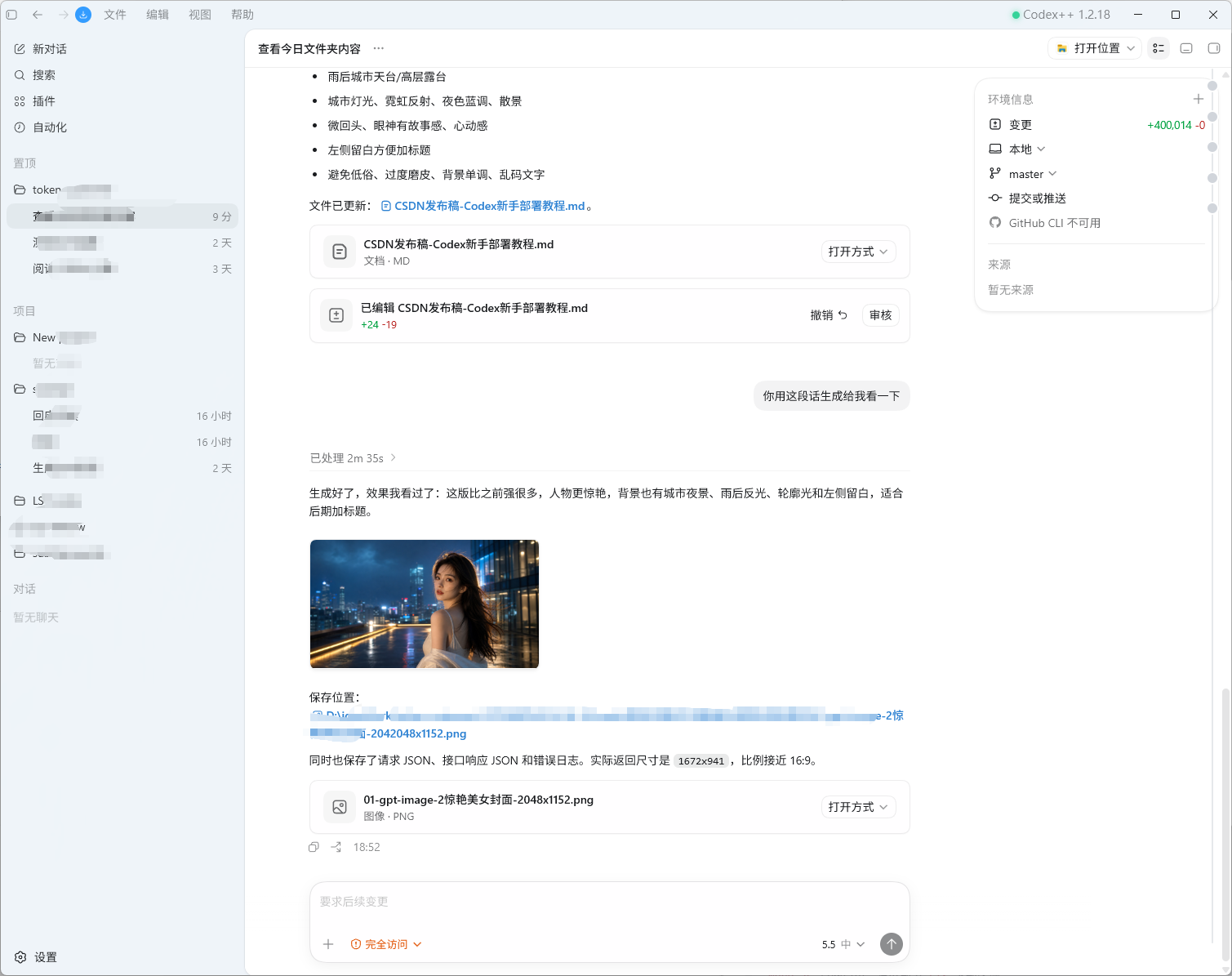The width and height of the screenshot is (1232, 976).
Task: Add an attachment with the plus icon
Action: pos(328,944)
